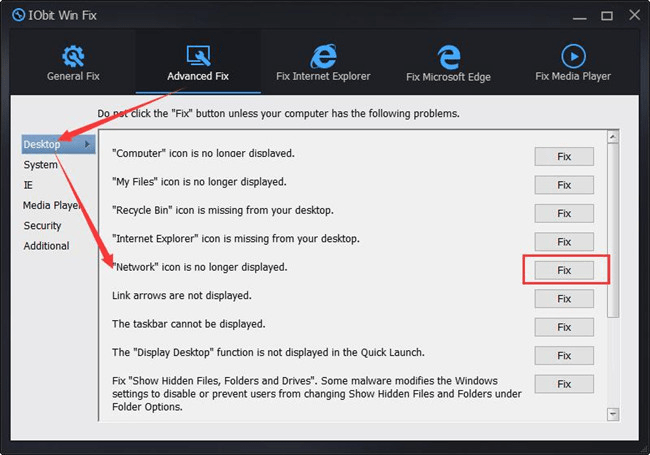Viewport: 650px width, 455px height.
Task: Open the Fix Media Player tab label
Action: tap(573, 76)
